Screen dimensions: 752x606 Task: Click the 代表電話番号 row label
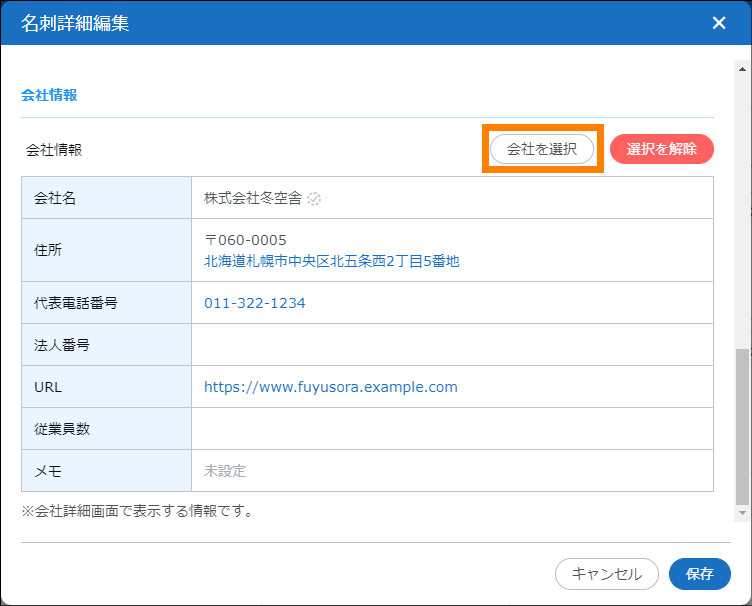click(76, 303)
